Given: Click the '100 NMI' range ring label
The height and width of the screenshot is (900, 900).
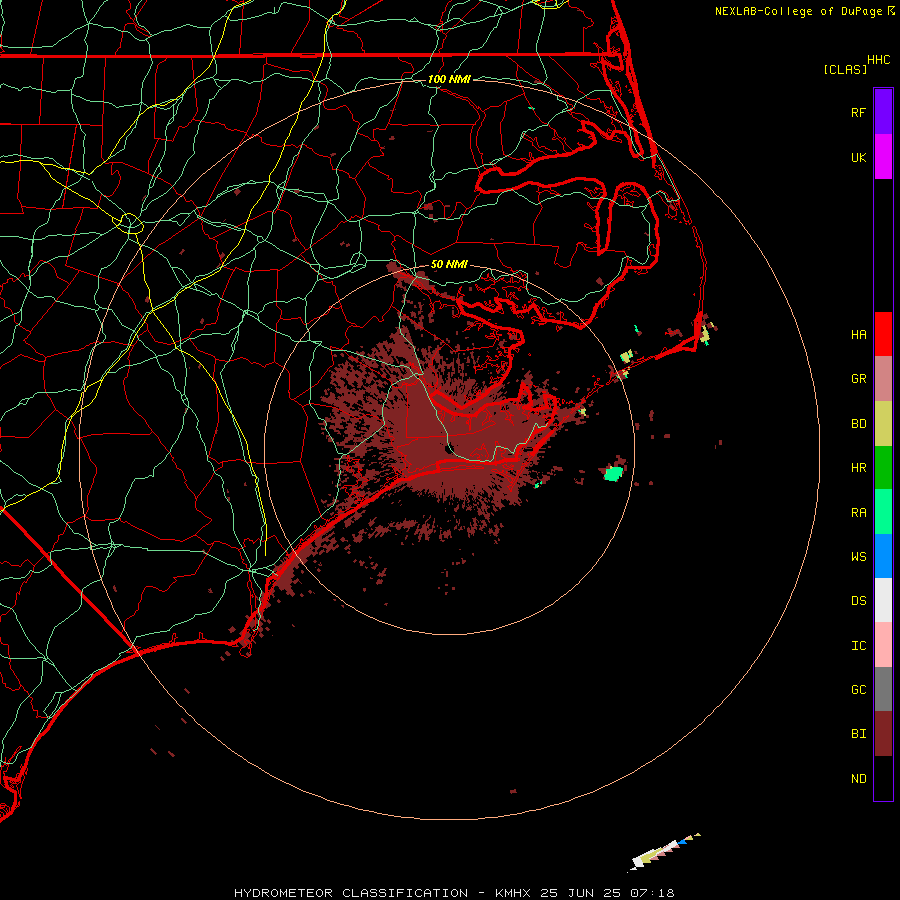Looking at the screenshot, I should (x=449, y=79).
